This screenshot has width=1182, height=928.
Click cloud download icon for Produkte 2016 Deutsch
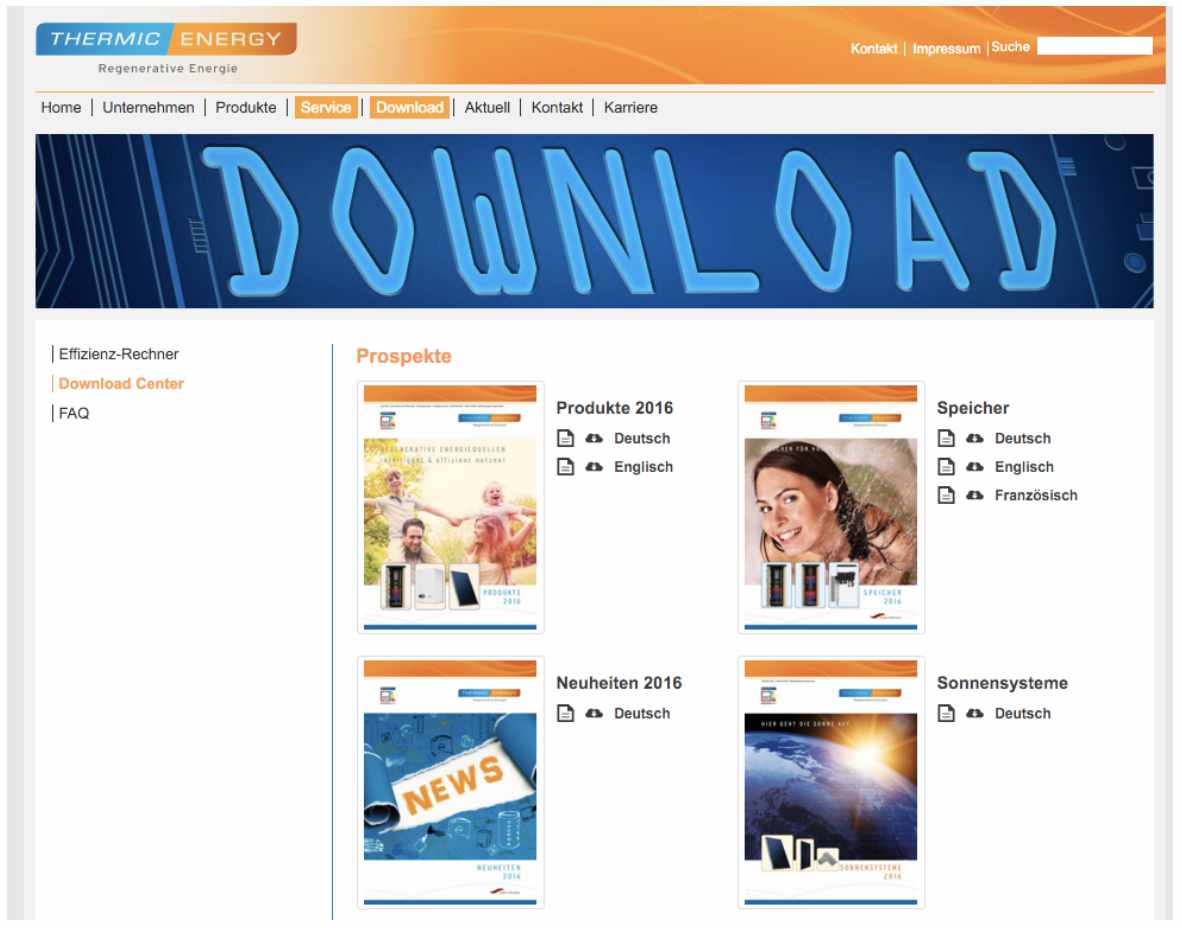point(594,439)
